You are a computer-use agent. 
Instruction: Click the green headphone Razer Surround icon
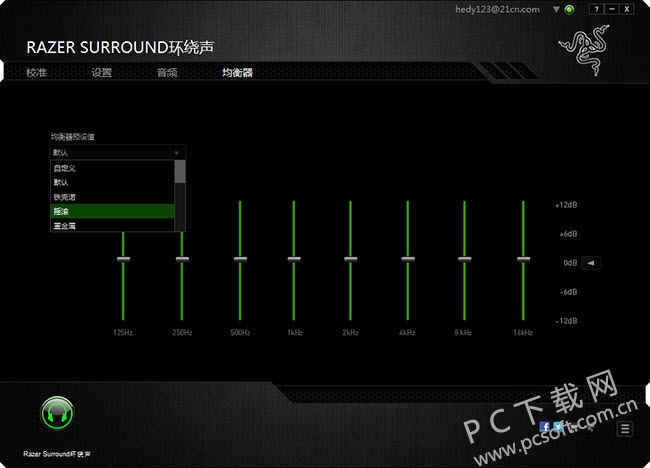(x=57, y=413)
